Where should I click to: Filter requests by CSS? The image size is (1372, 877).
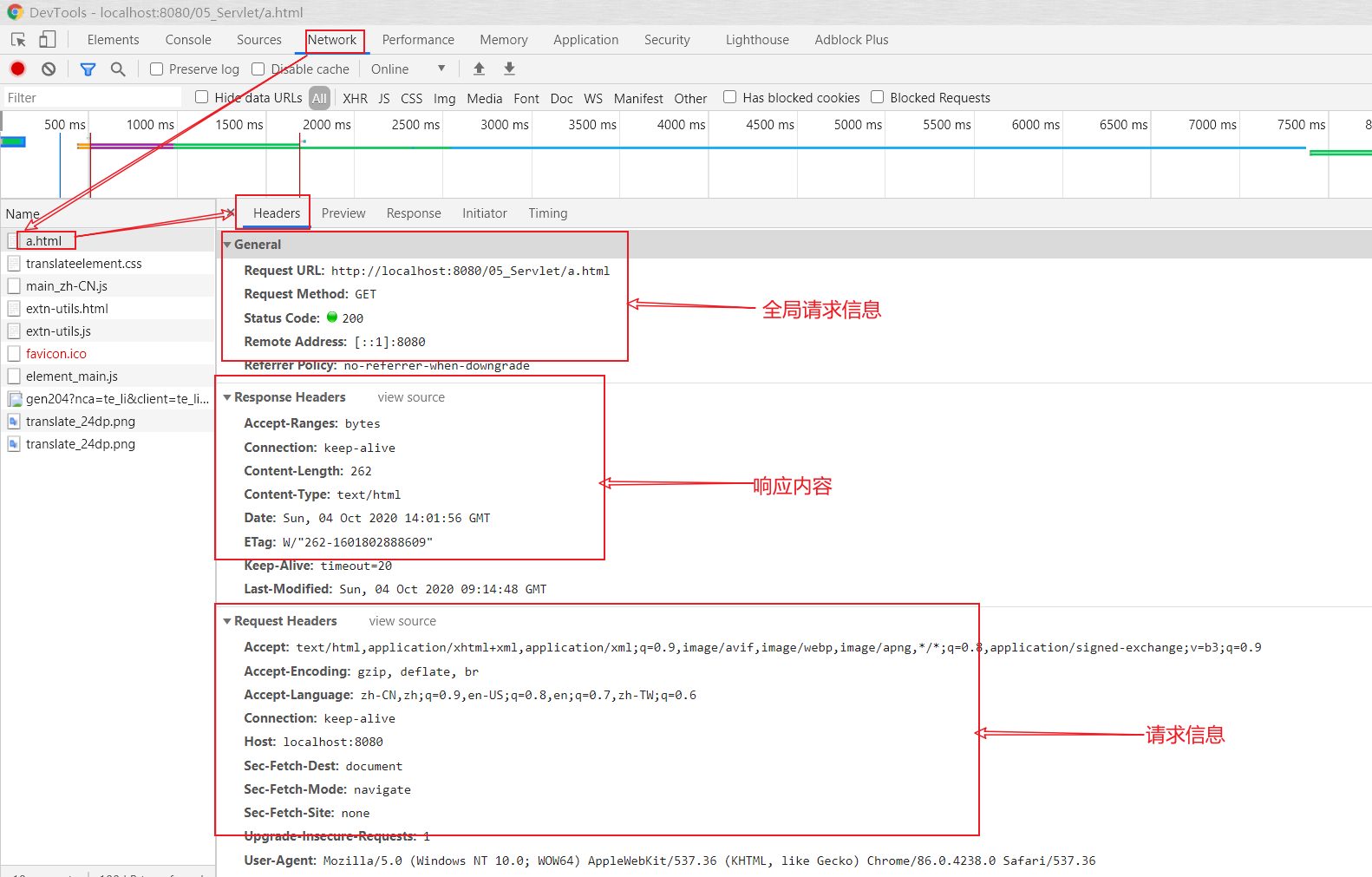tap(412, 99)
